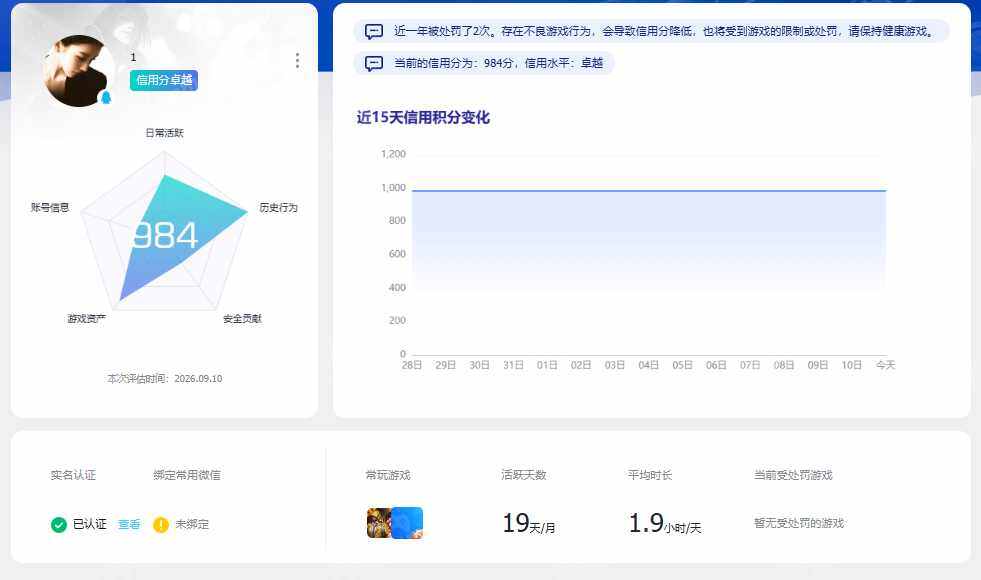
Task: Open the blue game icon under 常玩游戏
Action: point(408,522)
